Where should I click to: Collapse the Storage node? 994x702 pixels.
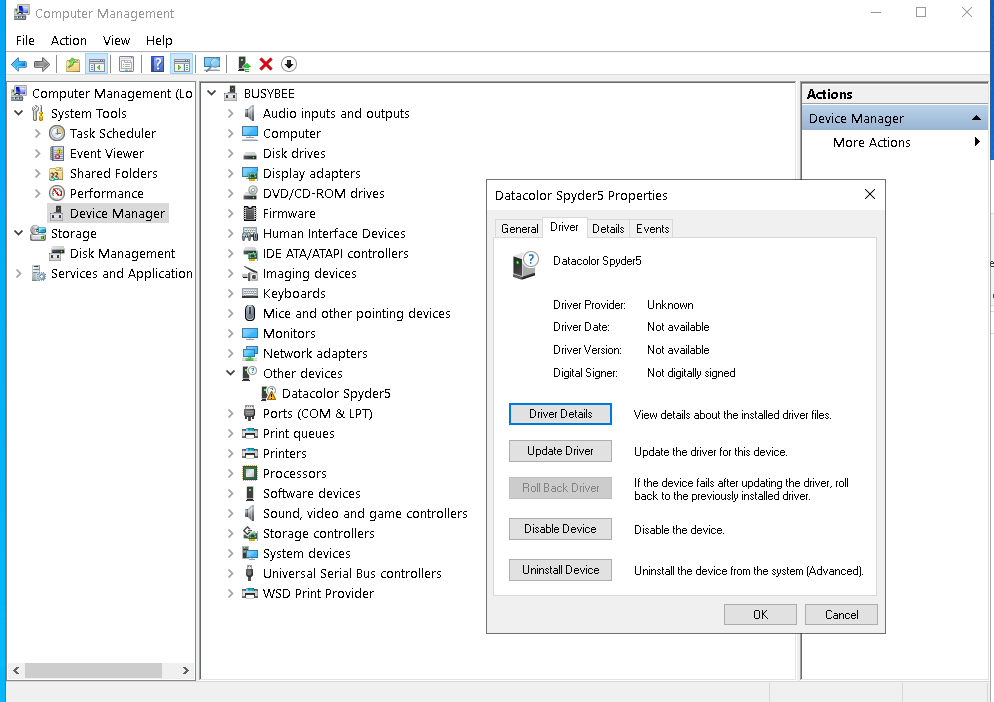coord(18,233)
